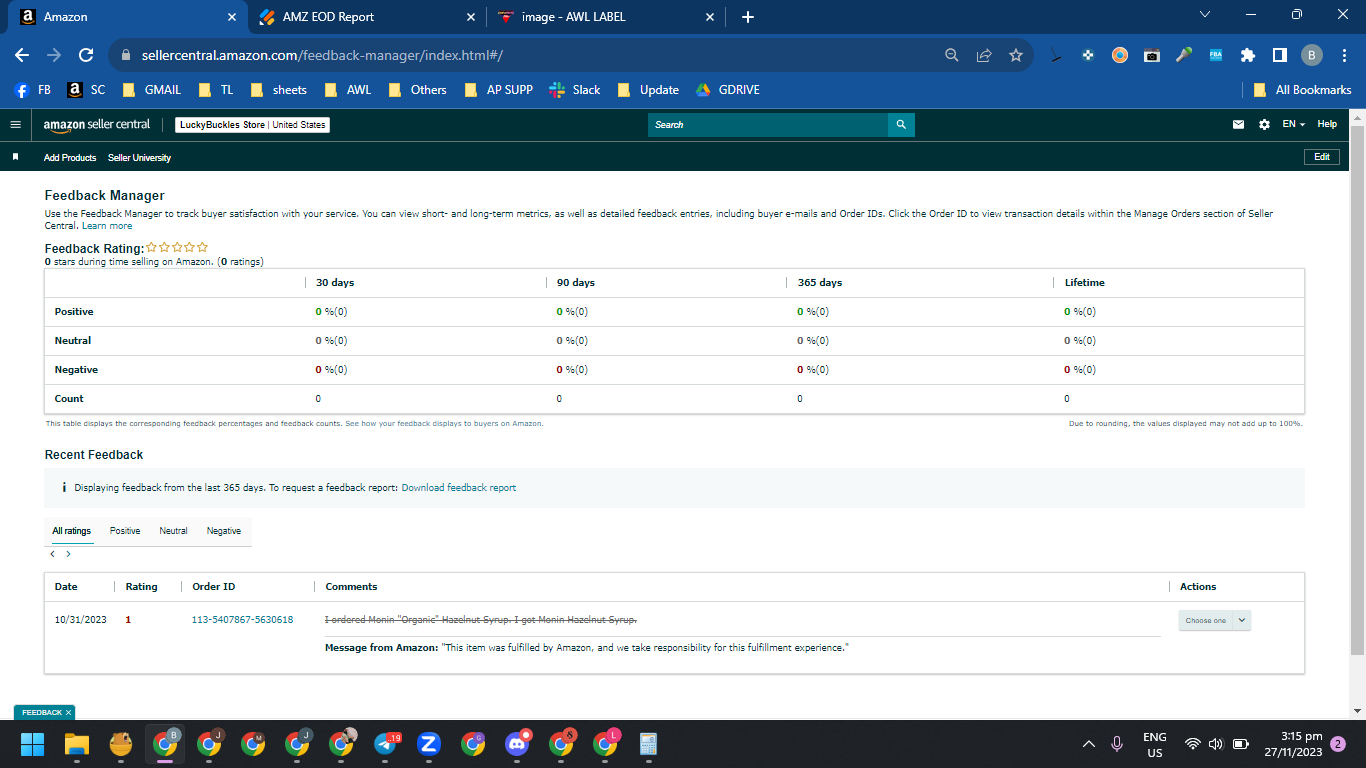Click the orange circle extension icon
The width and height of the screenshot is (1366, 768).
(x=1120, y=56)
